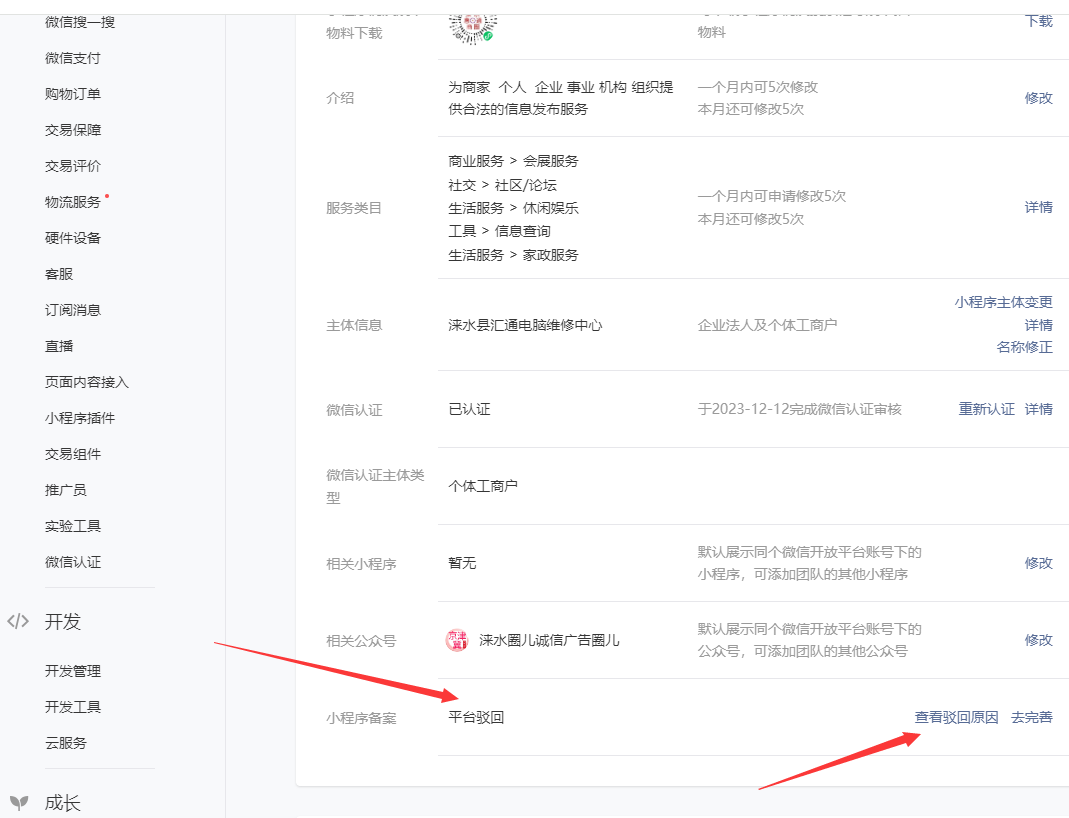Screen dimensions: 1069x818
Task: Open 详情 in the 主体信息 row
Action: pos(1039,325)
